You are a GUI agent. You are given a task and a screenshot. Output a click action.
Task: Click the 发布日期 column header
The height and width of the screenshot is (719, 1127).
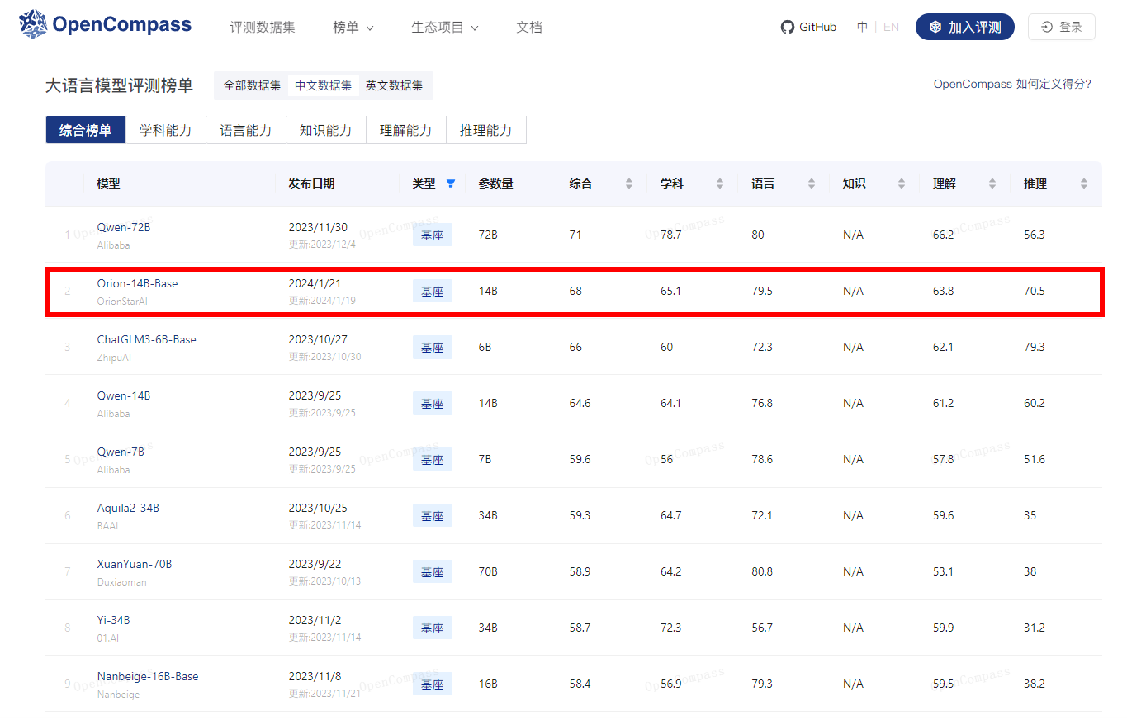311,183
